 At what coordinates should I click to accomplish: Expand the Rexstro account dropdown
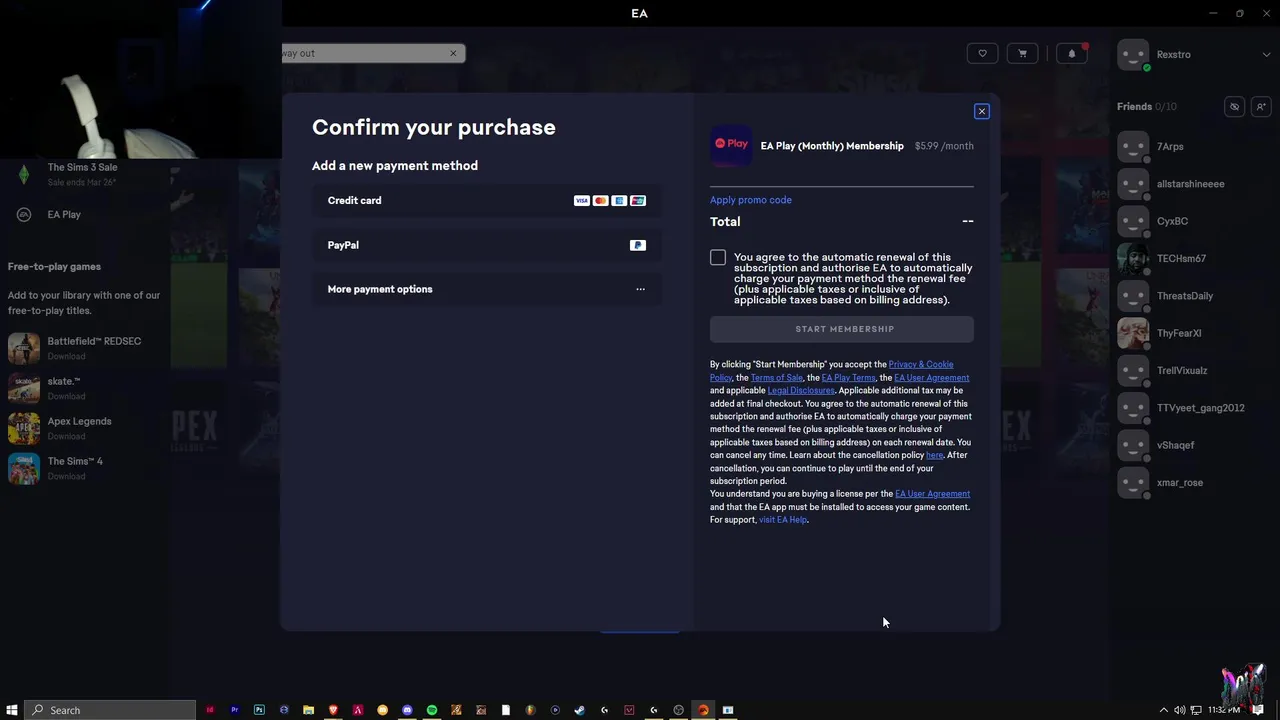point(1266,55)
